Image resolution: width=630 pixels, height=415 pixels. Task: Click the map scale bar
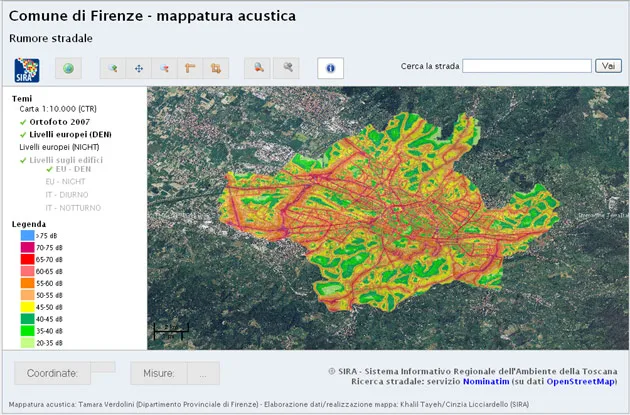171,331
